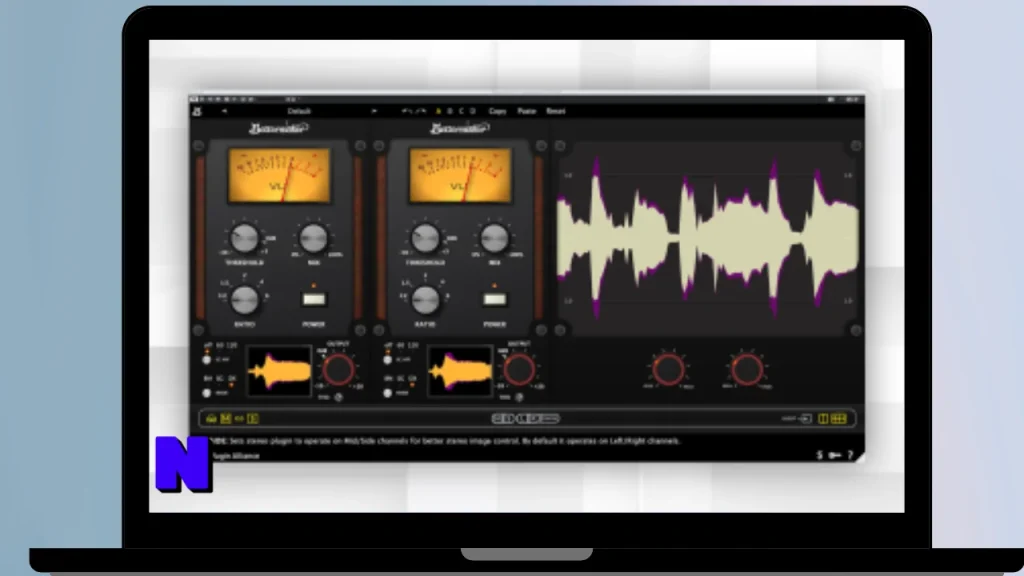This screenshot has height=576, width=1024.
Task: Click the first yellow icon in bottom toolbar
Action: [x=211, y=419]
